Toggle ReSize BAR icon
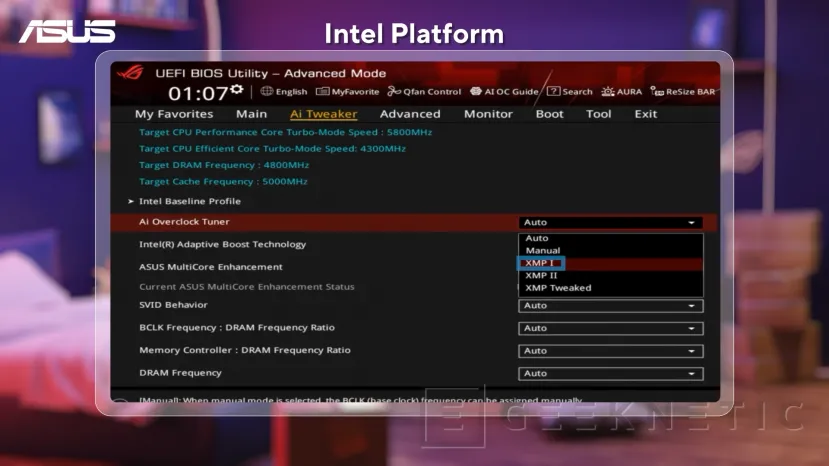This screenshot has height=466, width=829. point(657,92)
